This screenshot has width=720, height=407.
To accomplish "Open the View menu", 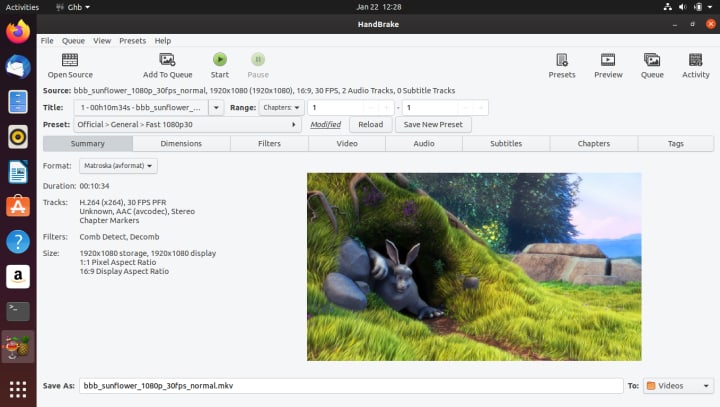I will point(102,40).
